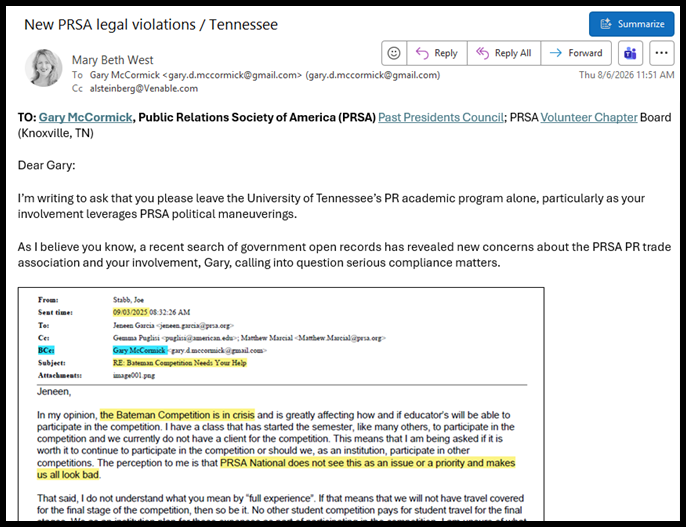
Task: Click the timestamp Thu 8/6/2026 11:51 AM
Action: coord(626,75)
